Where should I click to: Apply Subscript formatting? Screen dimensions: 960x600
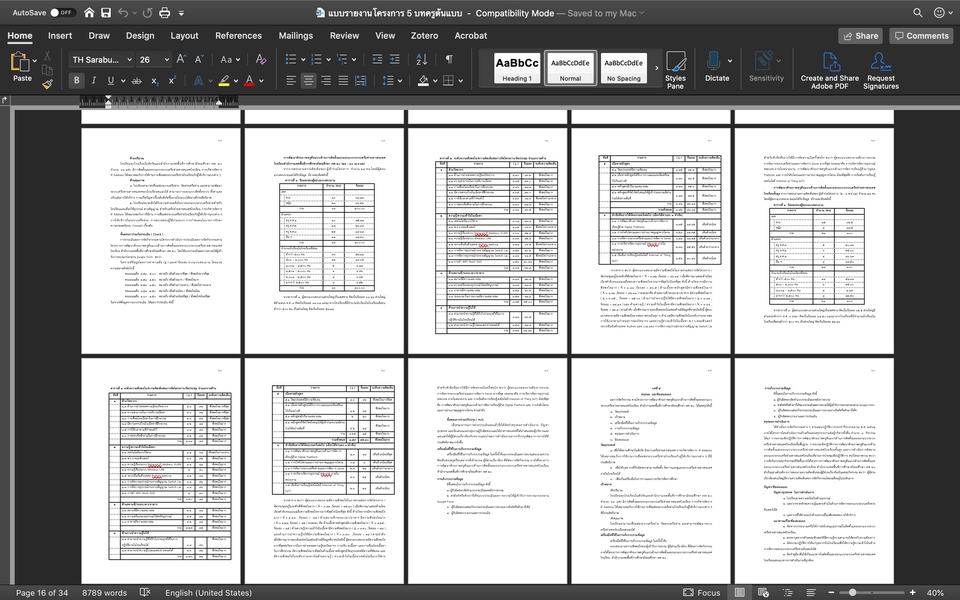155,80
